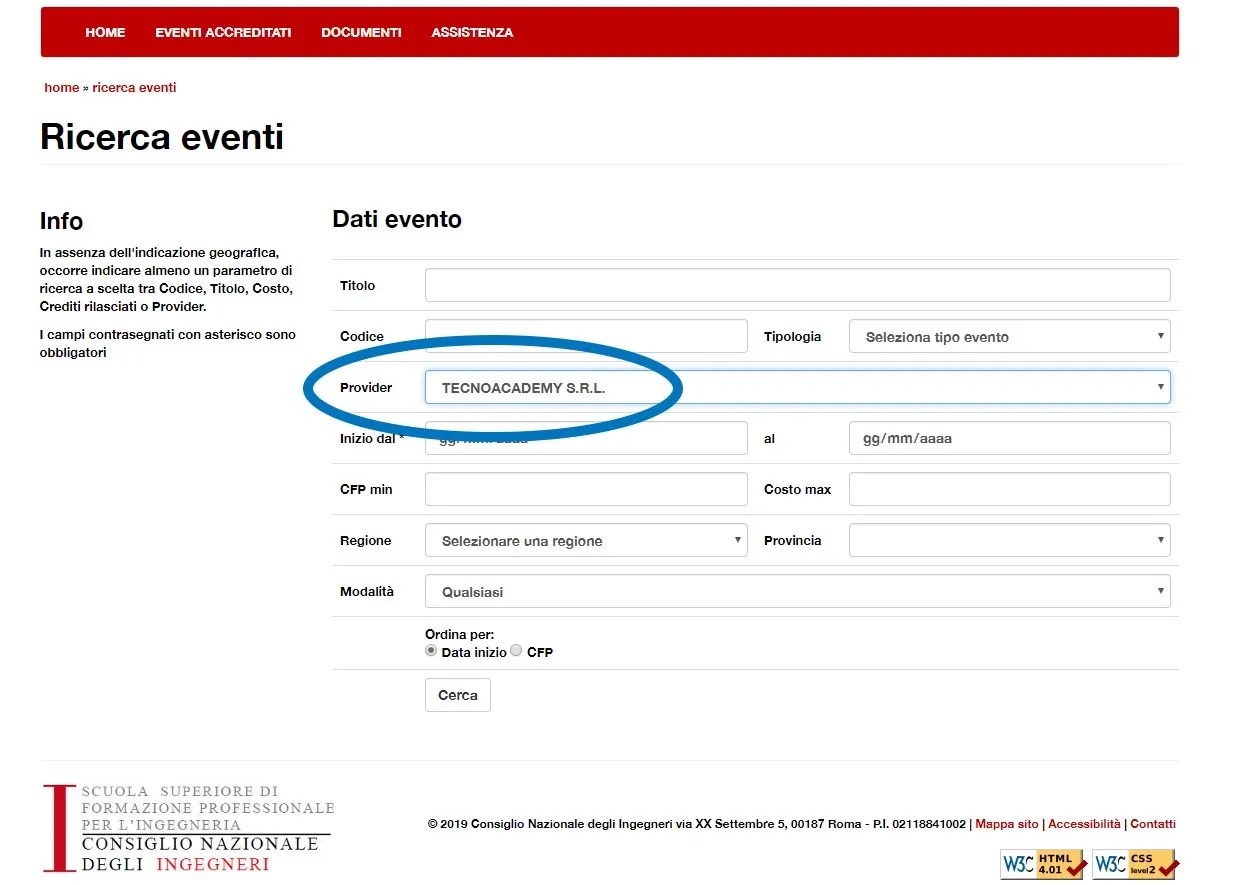Select the Data inizio sort radio button

(x=431, y=650)
